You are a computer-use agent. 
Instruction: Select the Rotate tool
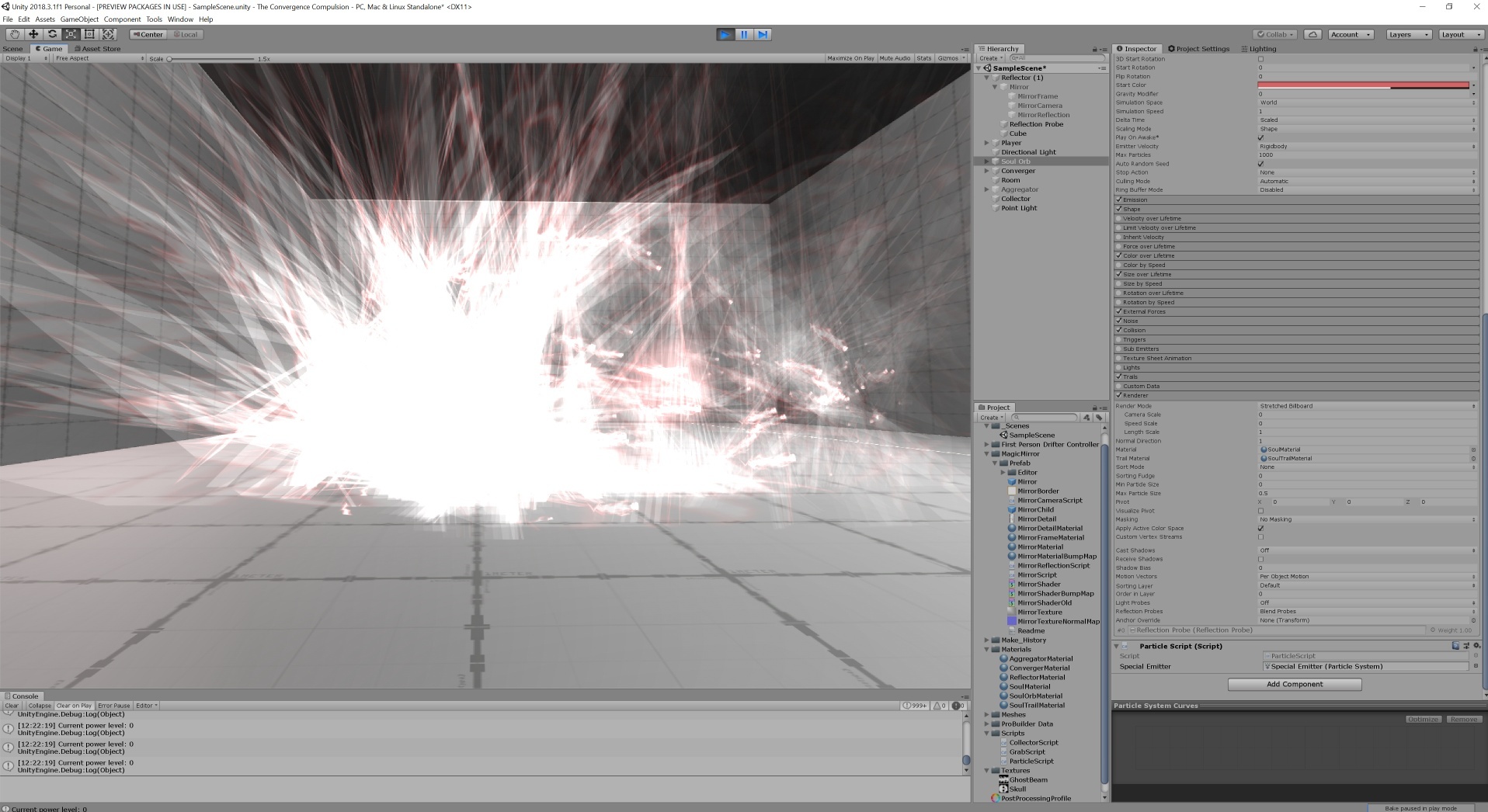point(52,34)
